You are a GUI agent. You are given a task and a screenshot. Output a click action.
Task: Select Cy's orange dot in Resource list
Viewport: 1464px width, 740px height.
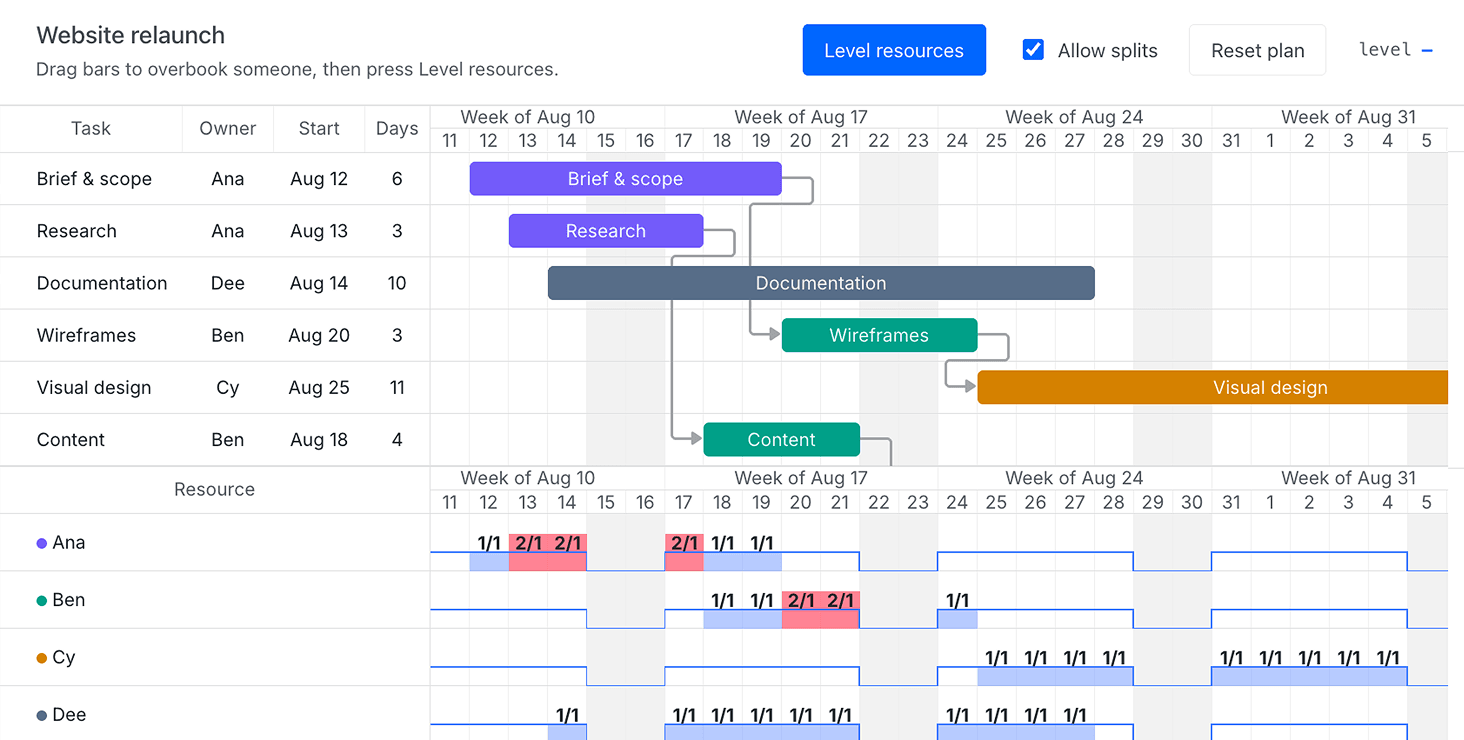tap(42, 658)
